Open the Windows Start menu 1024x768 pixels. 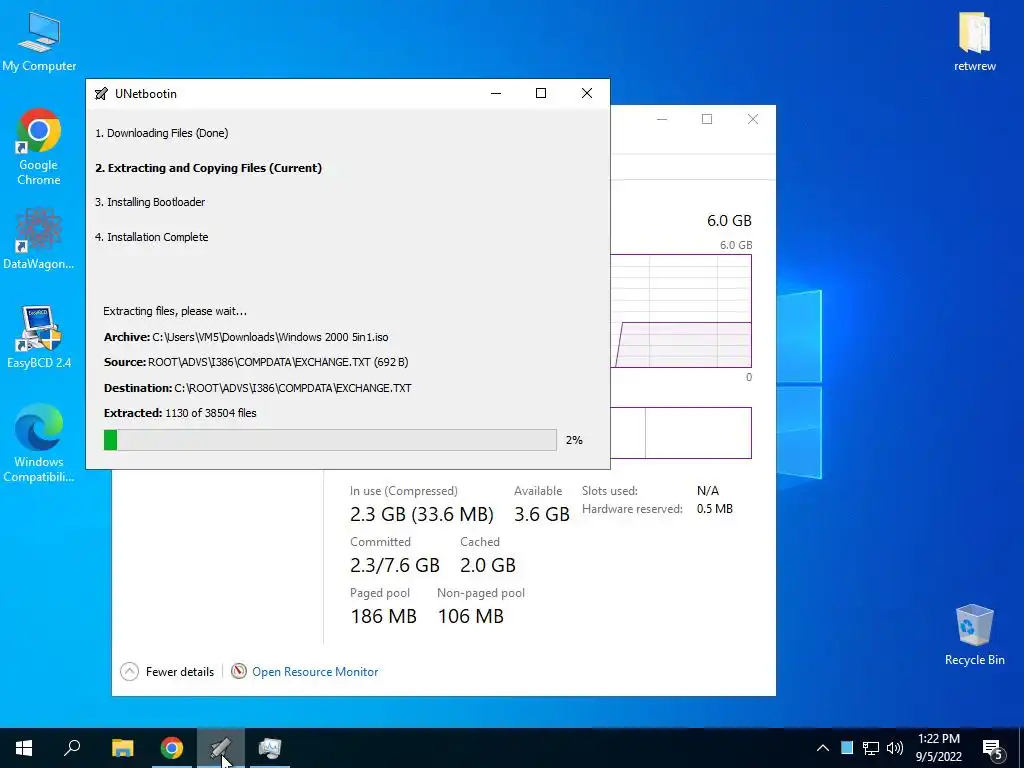click(24, 748)
